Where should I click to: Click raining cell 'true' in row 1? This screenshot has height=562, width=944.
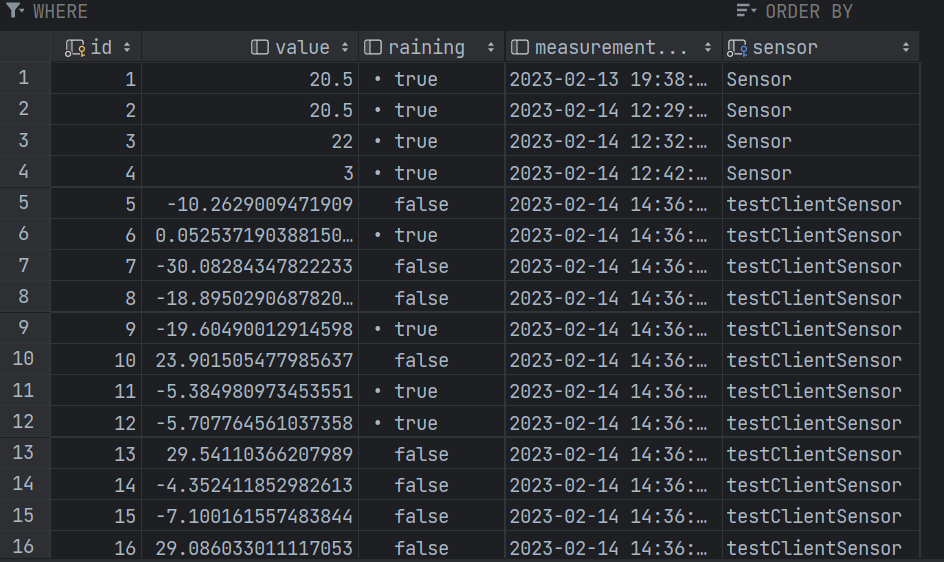pyautogui.click(x=432, y=79)
